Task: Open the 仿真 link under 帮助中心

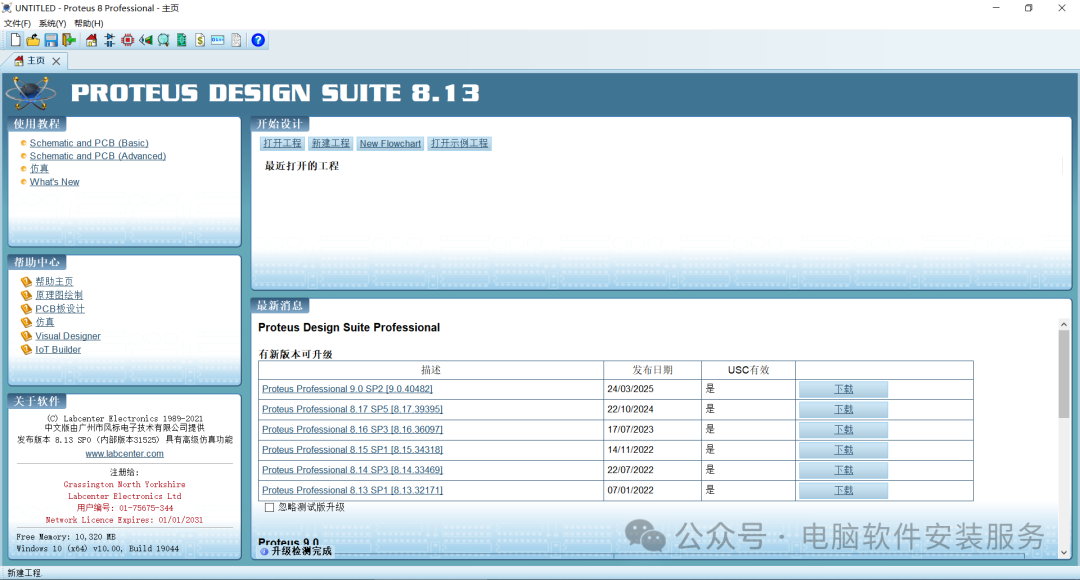Action: pos(45,322)
